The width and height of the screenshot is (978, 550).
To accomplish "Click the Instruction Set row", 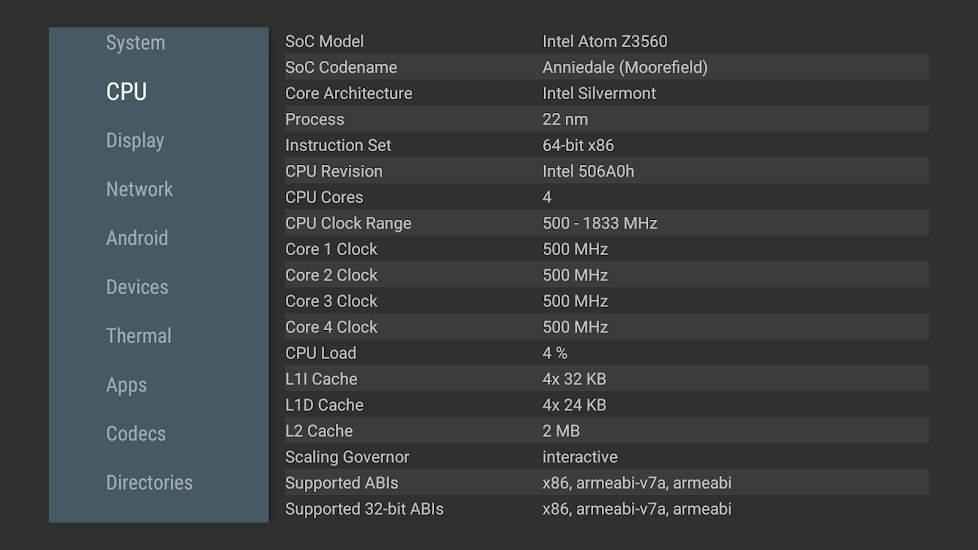I will pos(605,145).
